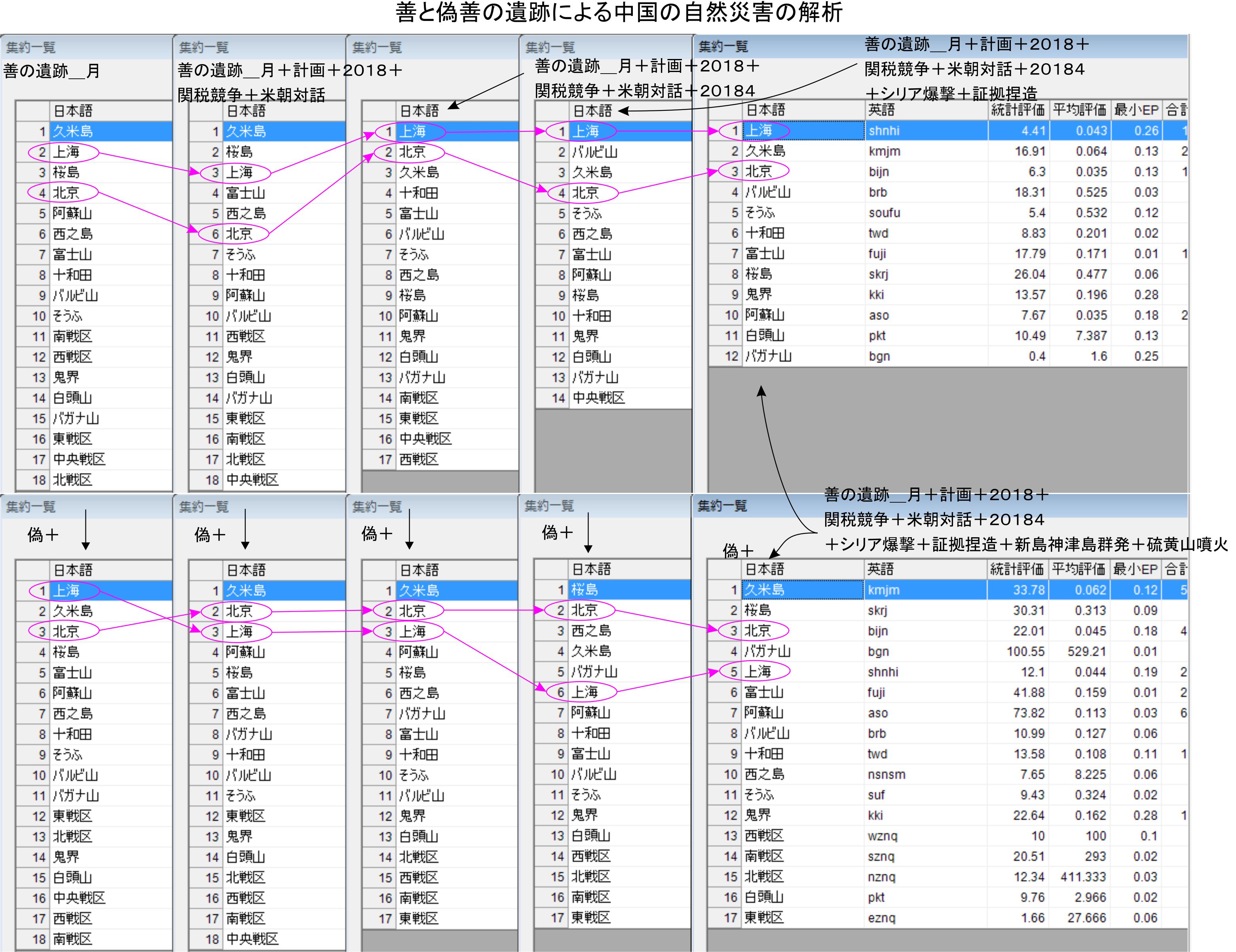Viewport: 1236px width, 952px height.
Task: Select the "nsnsm" code cell
Action: pyautogui.click(x=886, y=774)
